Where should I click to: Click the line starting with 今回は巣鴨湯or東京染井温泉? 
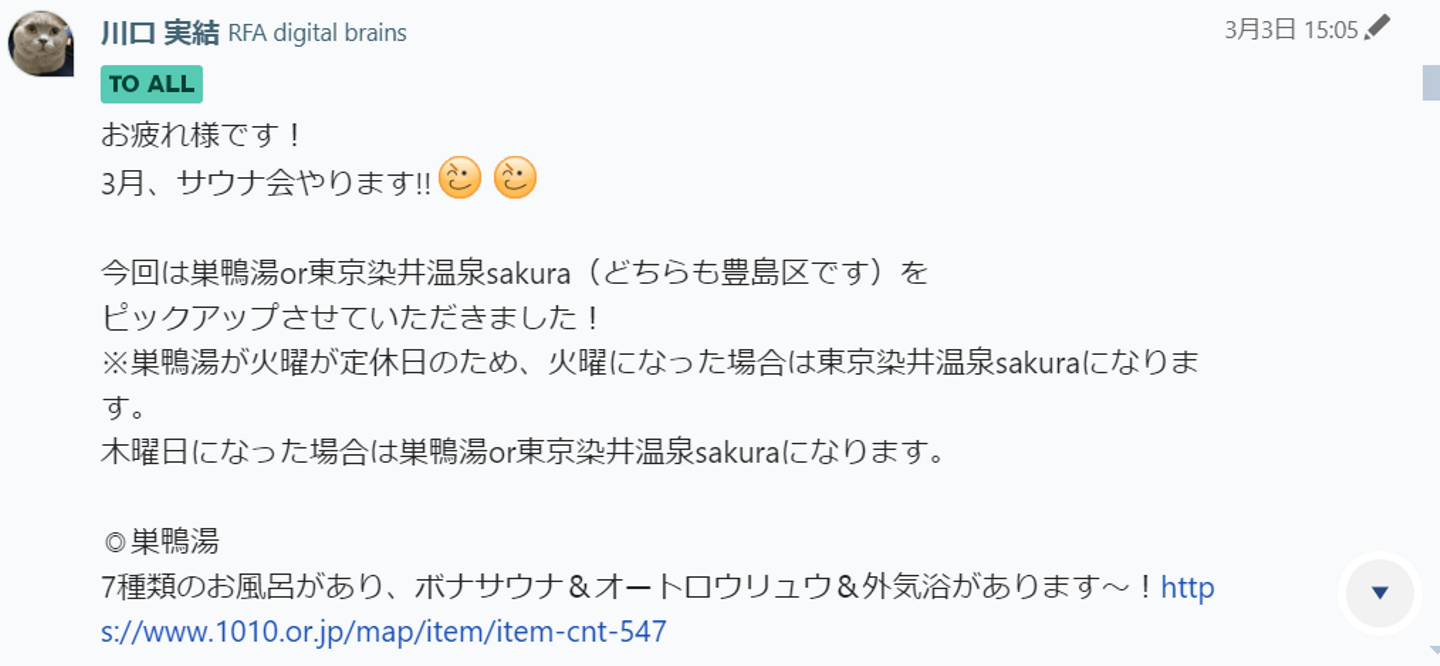click(x=514, y=272)
